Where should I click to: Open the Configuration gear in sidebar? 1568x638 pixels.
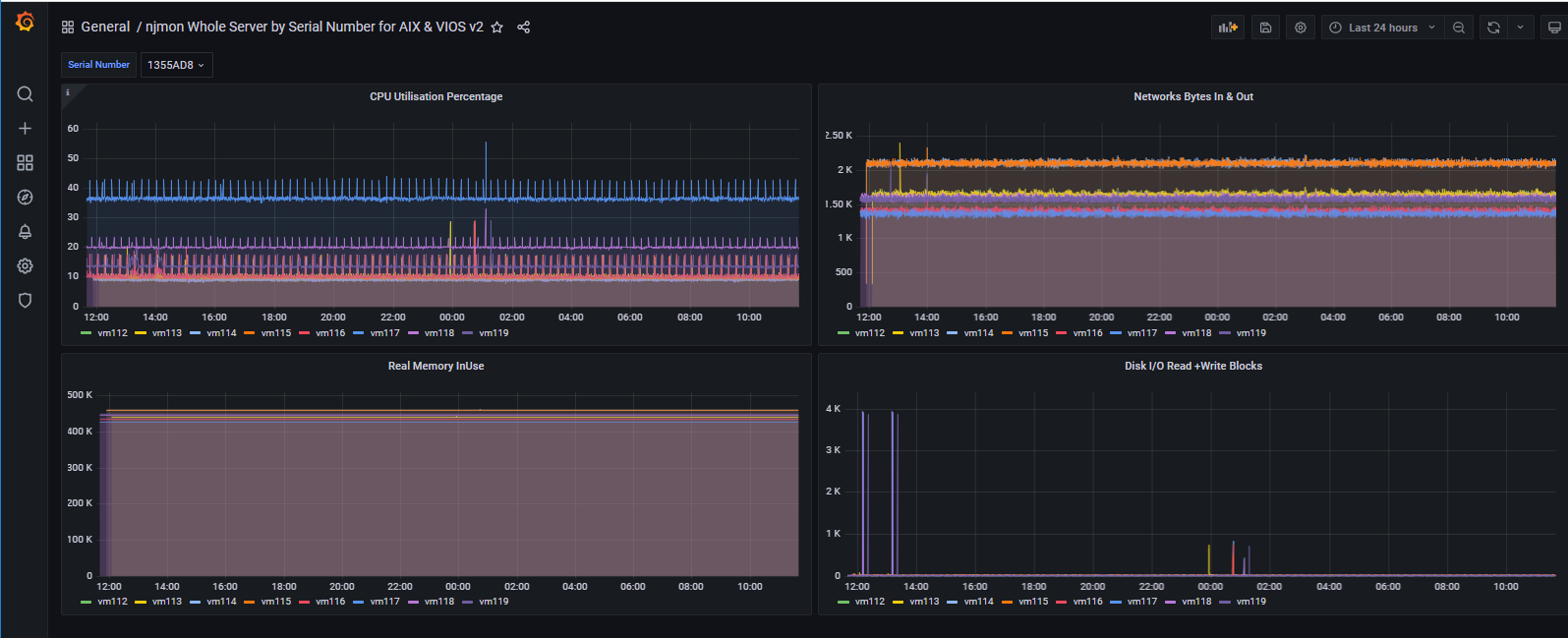pos(26,266)
